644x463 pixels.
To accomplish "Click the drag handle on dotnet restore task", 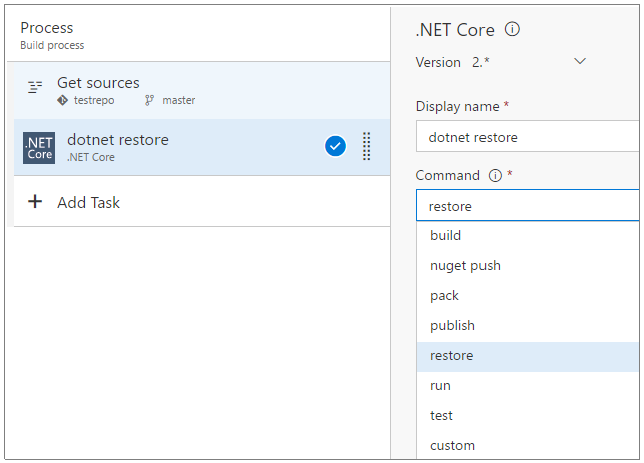I will [366, 146].
